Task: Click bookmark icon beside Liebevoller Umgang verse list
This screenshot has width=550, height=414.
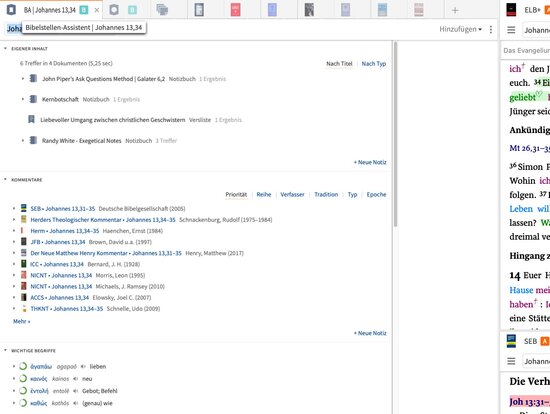Action: click(x=31, y=120)
